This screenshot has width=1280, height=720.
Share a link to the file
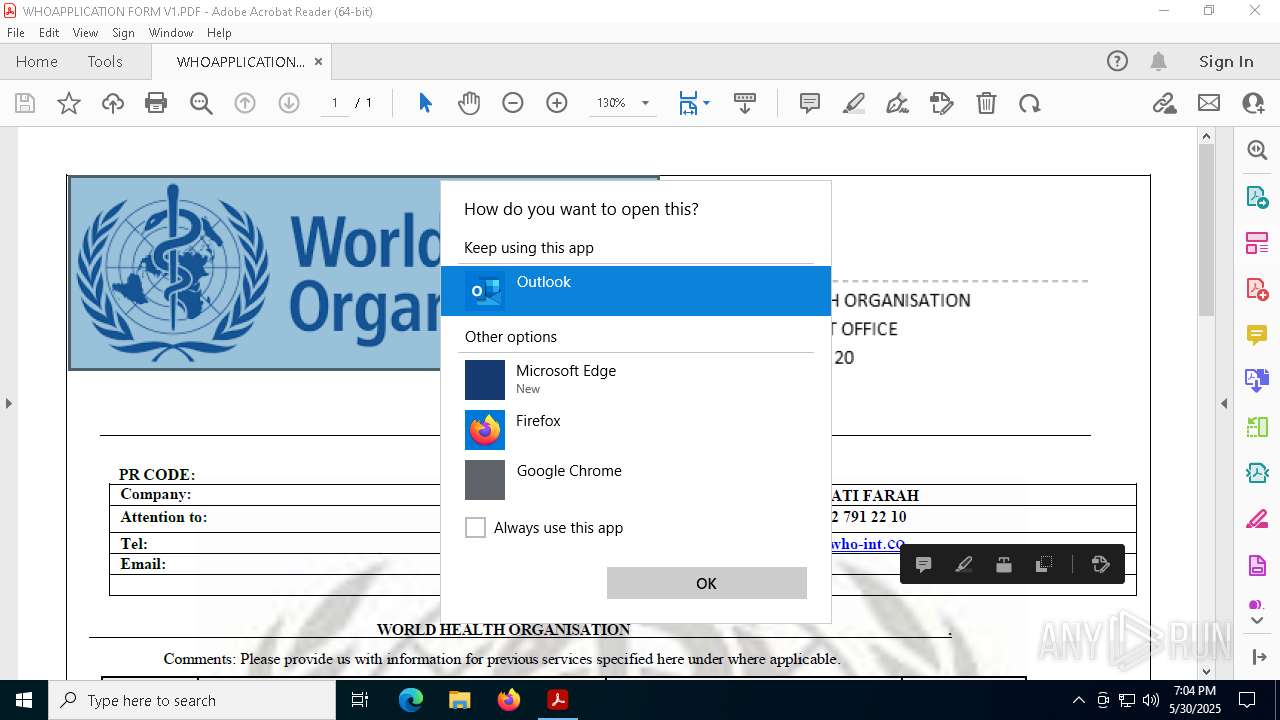click(1165, 103)
